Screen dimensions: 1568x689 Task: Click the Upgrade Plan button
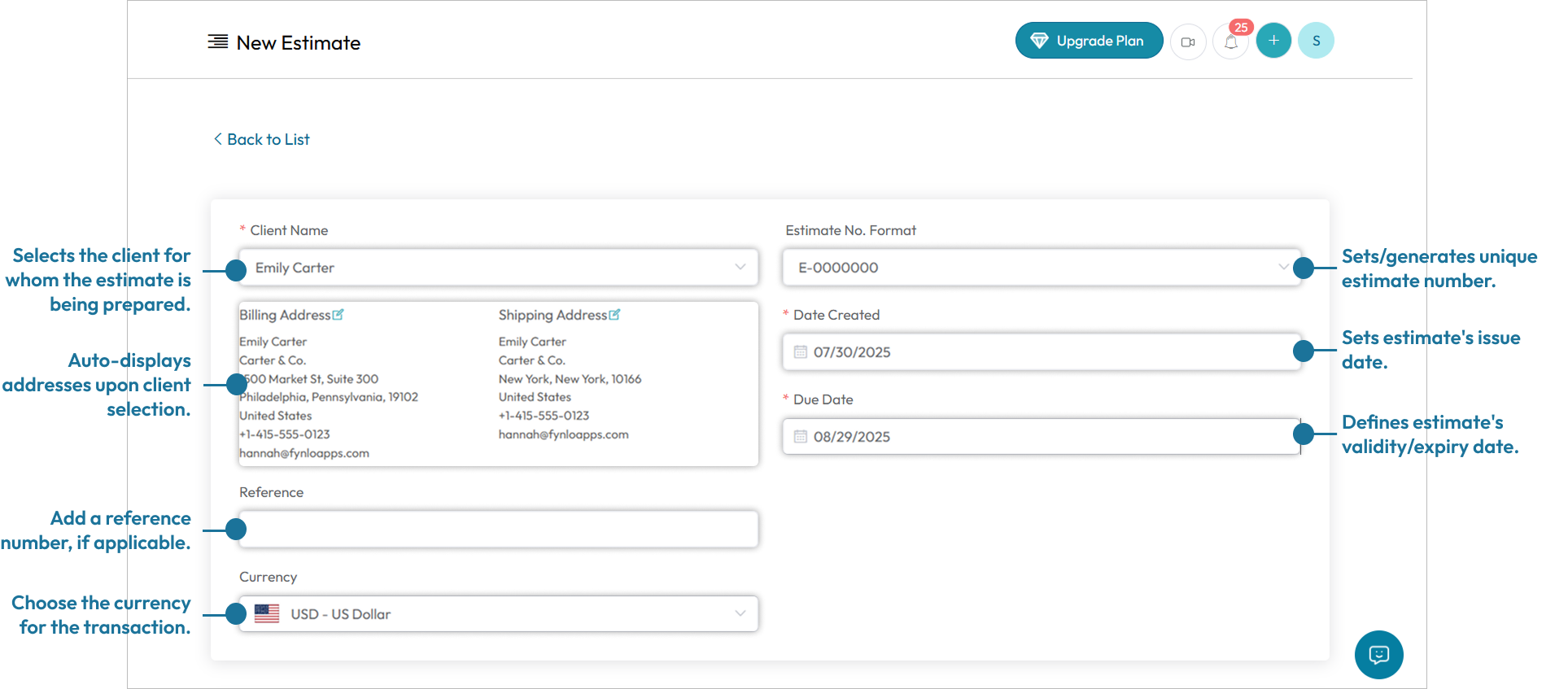(1089, 41)
